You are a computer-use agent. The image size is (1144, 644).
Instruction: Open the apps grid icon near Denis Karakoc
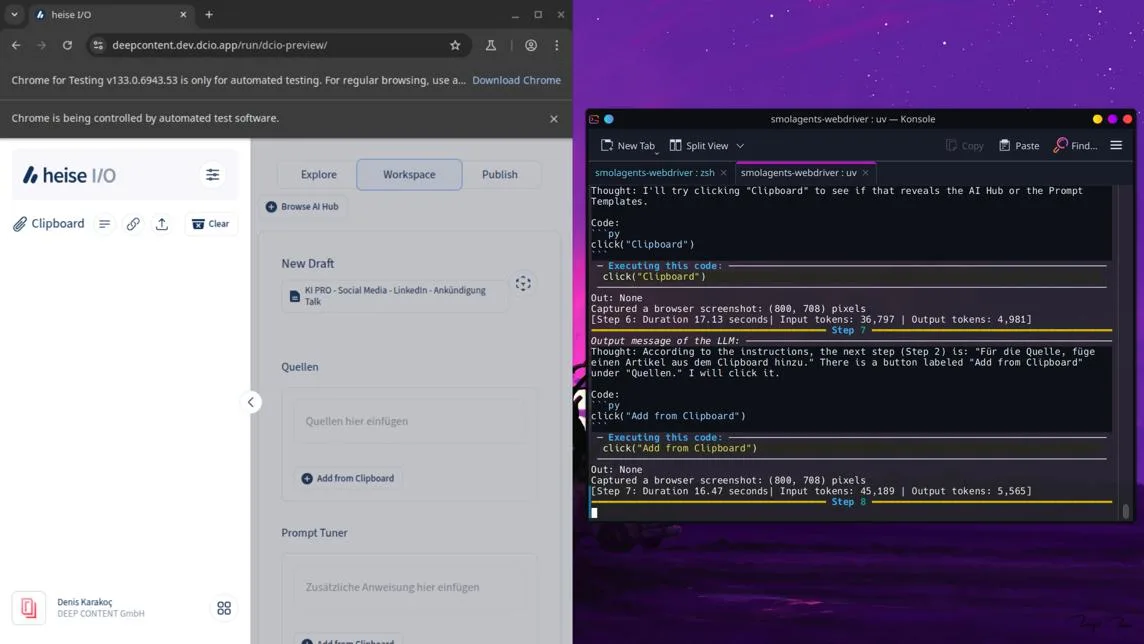[x=224, y=608]
